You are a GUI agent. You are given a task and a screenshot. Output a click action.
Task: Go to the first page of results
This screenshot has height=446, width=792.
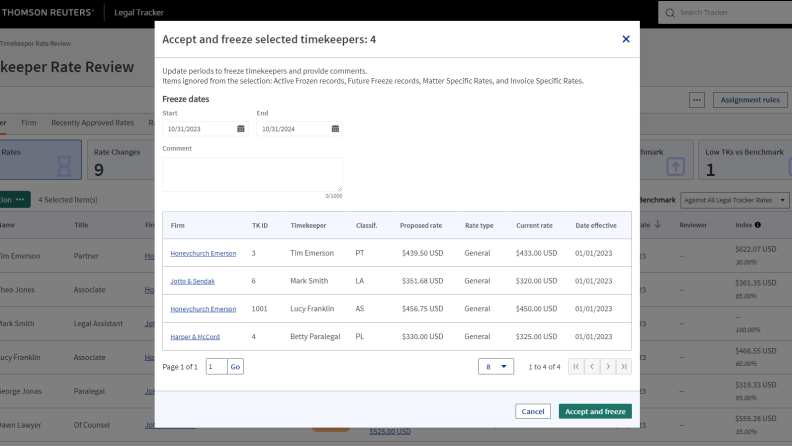[x=576, y=367]
